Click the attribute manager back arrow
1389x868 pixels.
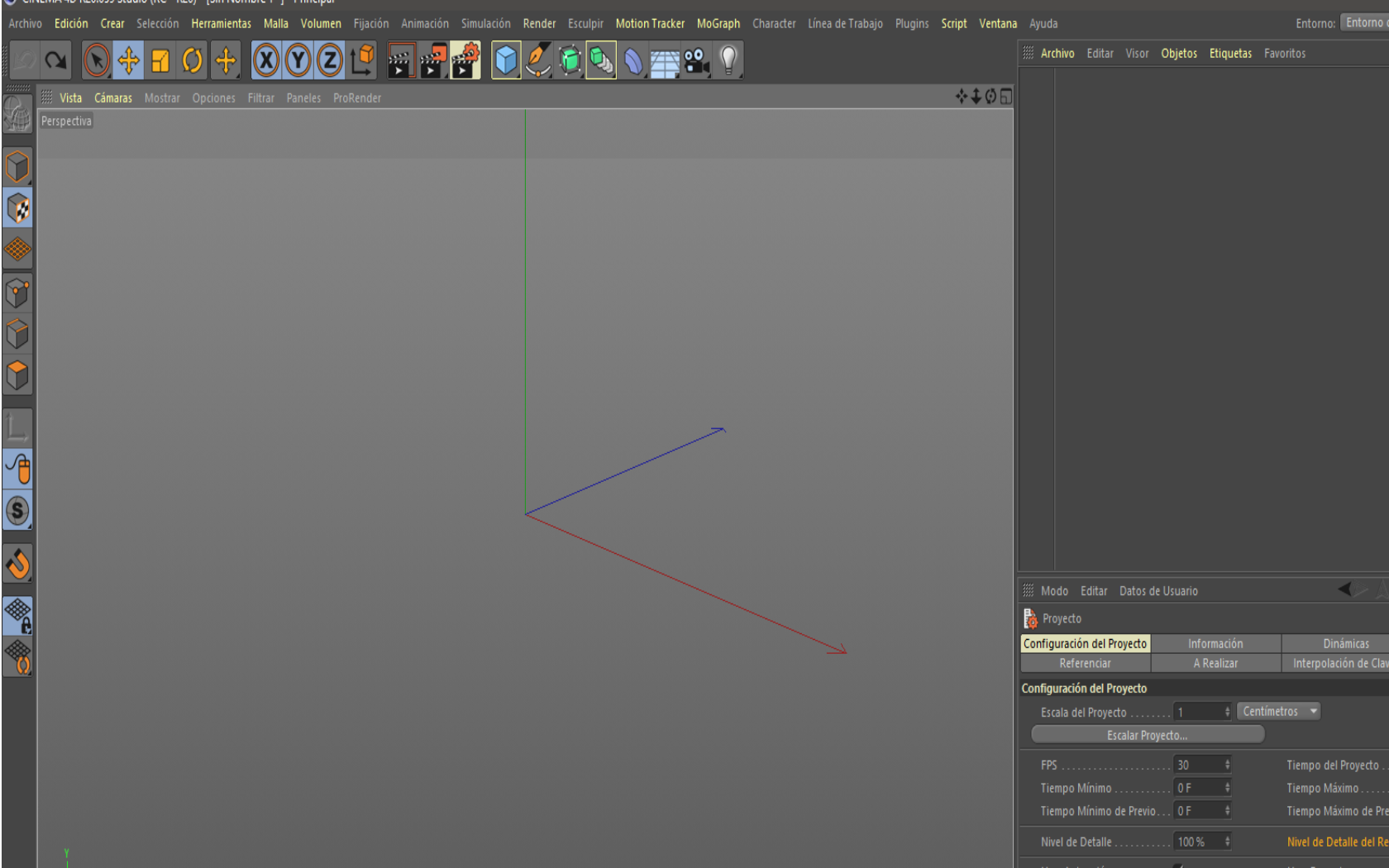click(x=1344, y=589)
